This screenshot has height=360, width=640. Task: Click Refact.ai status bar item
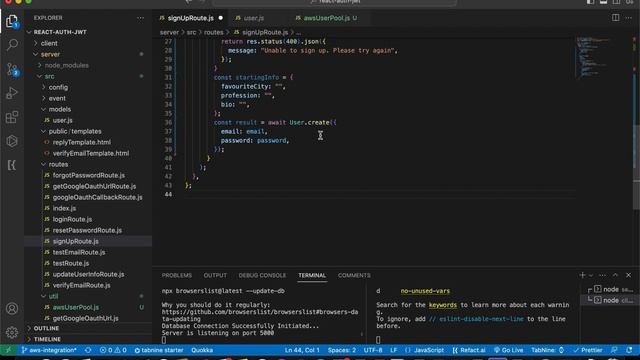coord(469,350)
